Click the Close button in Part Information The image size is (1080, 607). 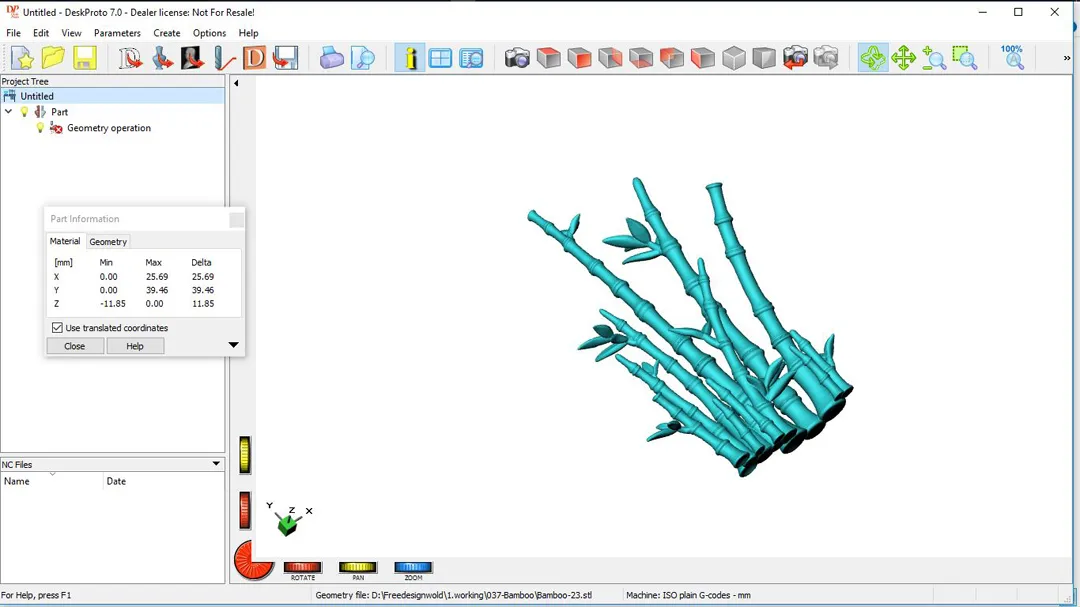pos(75,346)
